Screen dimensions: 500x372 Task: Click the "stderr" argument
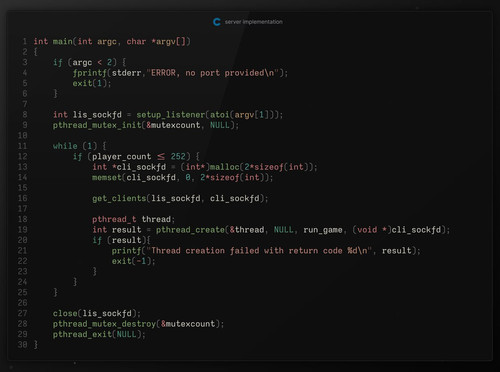pyautogui.click(x=127, y=73)
